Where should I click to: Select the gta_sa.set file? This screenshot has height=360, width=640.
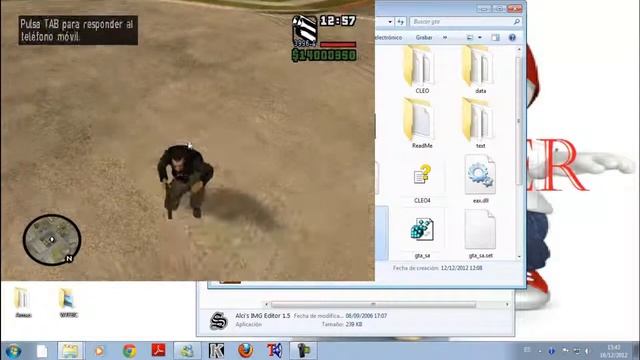[480, 234]
